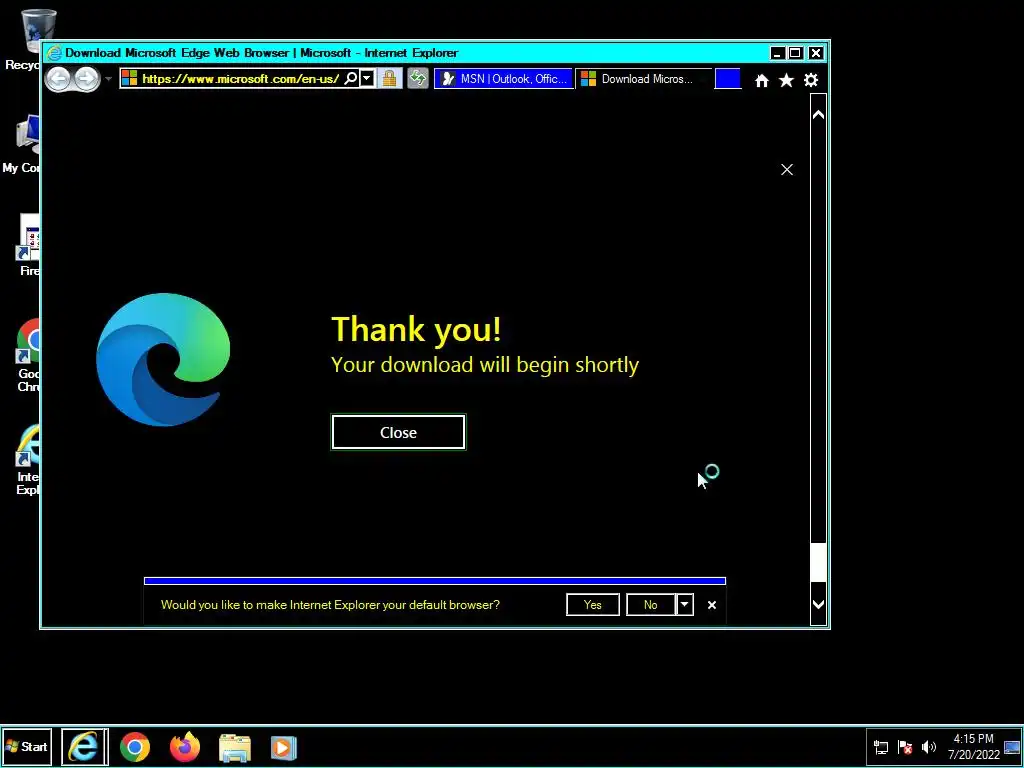Minimize the Internet Explorer window

[x=777, y=54]
